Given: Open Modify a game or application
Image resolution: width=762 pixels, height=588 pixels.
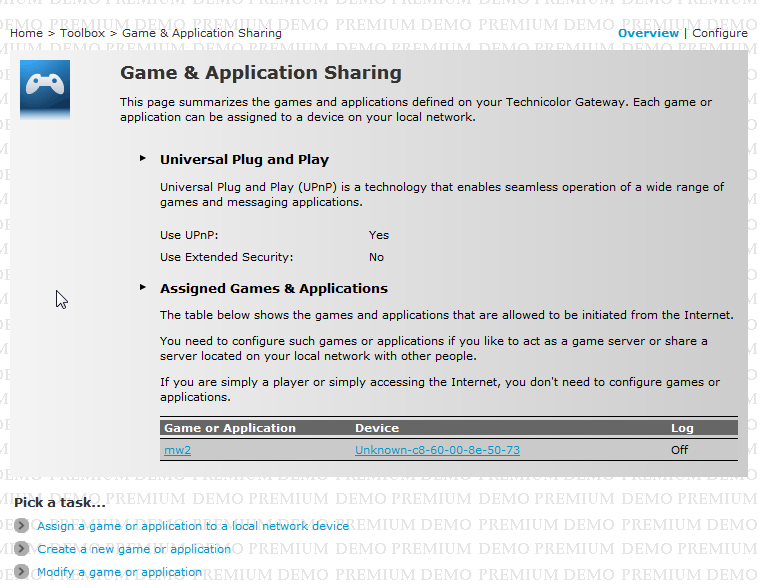Looking at the screenshot, I should 120,572.
